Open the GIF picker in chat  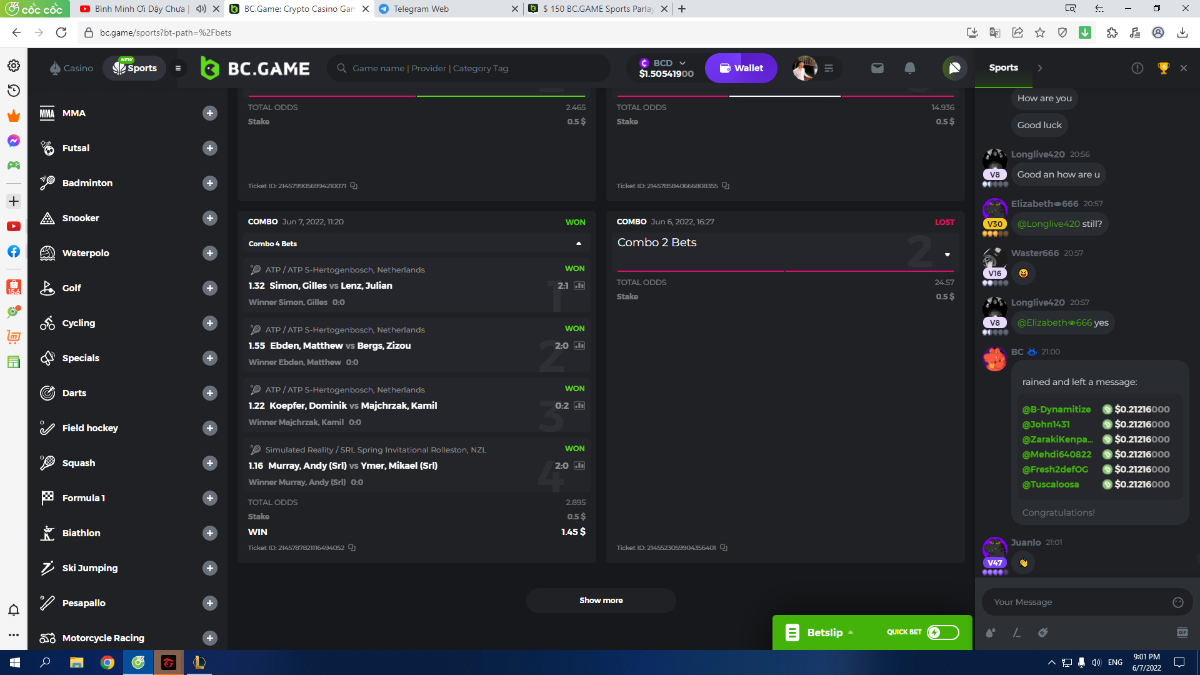(x=1182, y=632)
